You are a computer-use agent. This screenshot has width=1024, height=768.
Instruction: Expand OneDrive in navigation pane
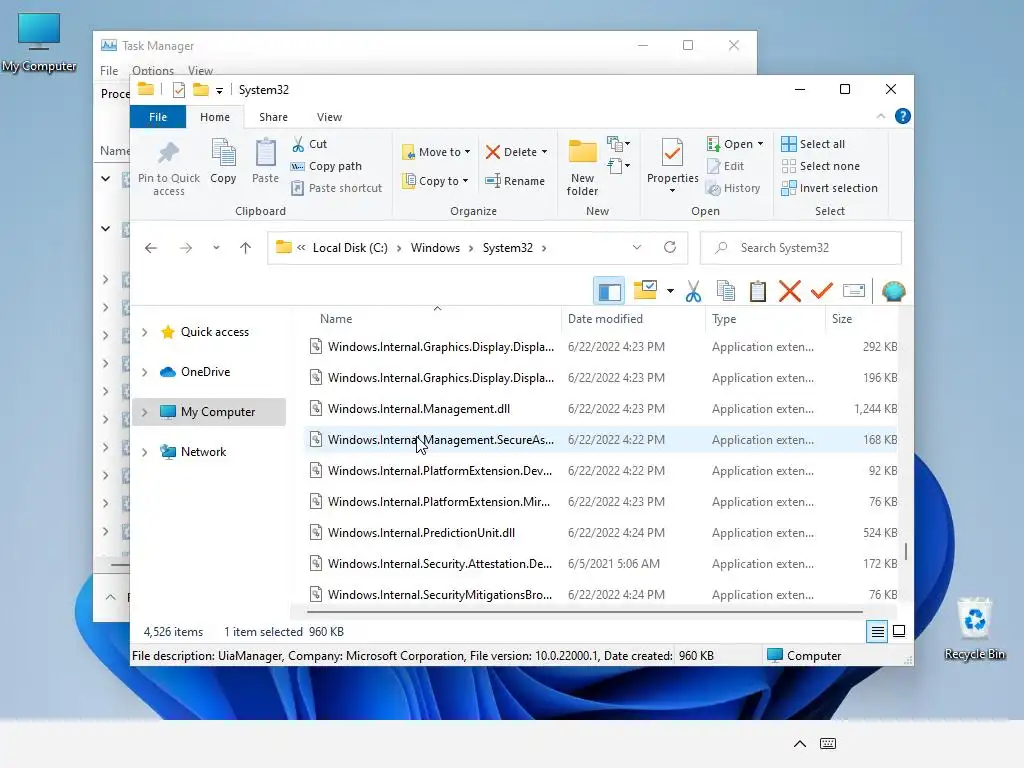[145, 372]
